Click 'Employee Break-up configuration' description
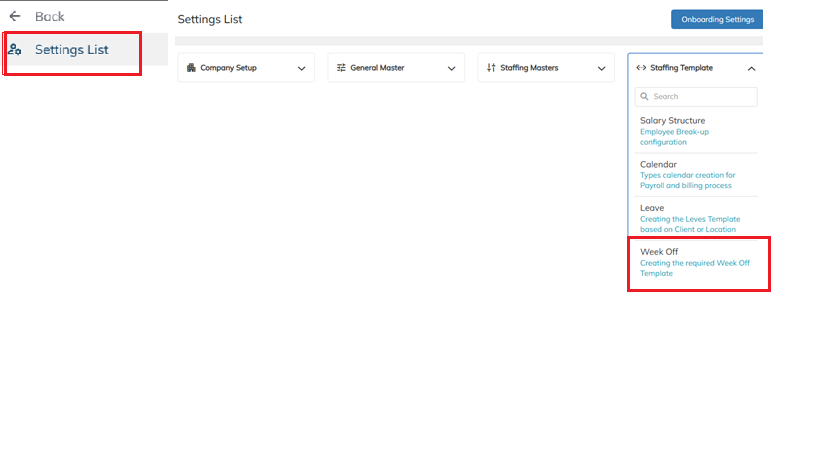The image size is (819, 460). [674, 137]
